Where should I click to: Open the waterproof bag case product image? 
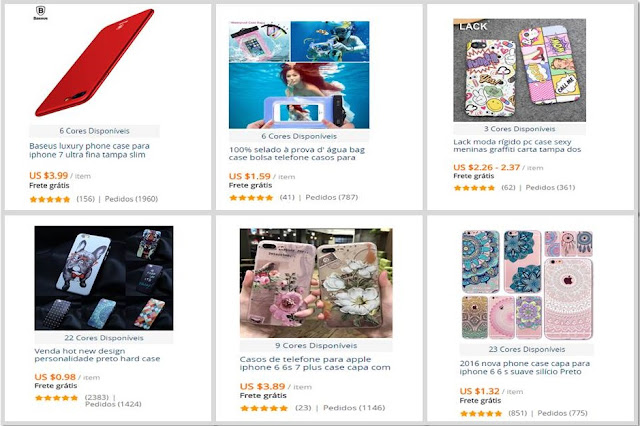299,75
